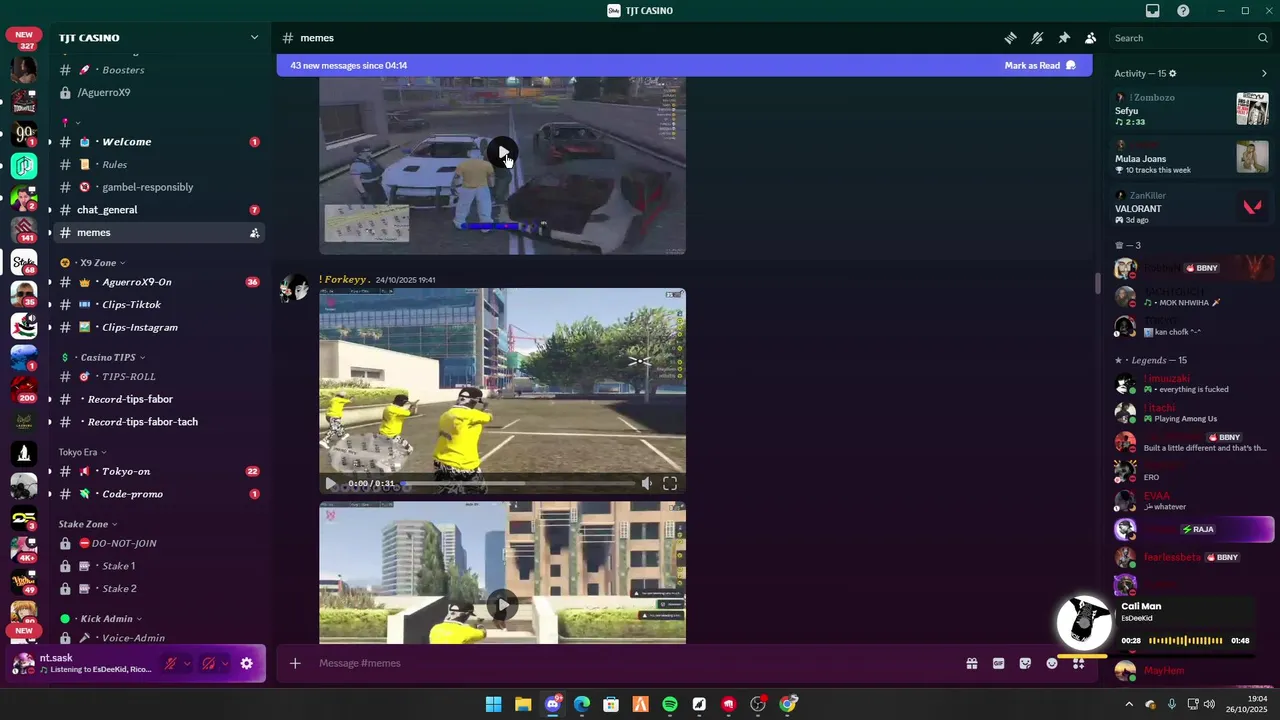Toggle the member list
This screenshot has width=1280, height=720.
(x=1090, y=38)
